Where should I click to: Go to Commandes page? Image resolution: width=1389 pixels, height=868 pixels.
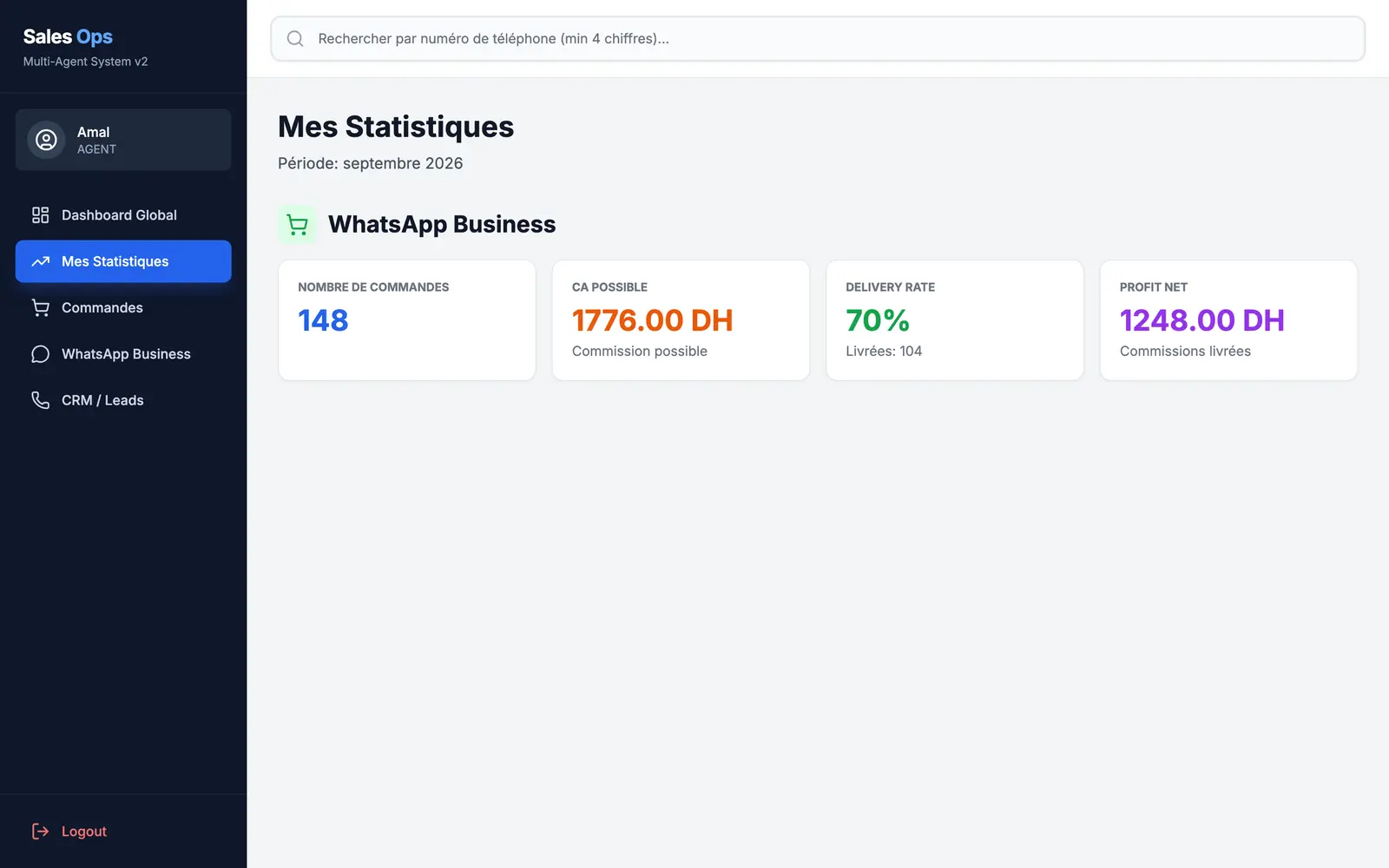coord(123,307)
